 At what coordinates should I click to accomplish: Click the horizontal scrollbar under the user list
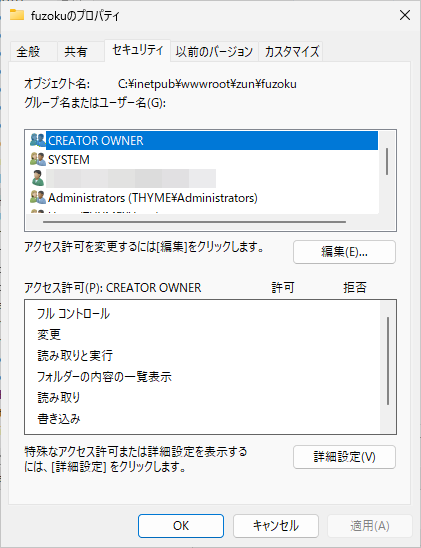click(x=194, y=222)
